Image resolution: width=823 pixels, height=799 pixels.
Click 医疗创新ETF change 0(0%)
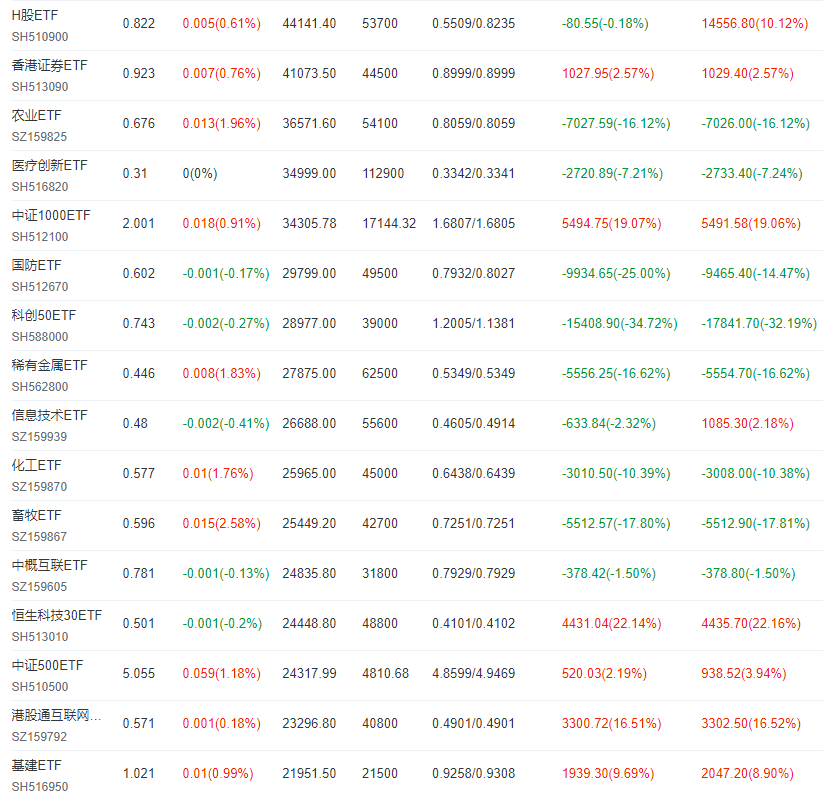[200, 173]
